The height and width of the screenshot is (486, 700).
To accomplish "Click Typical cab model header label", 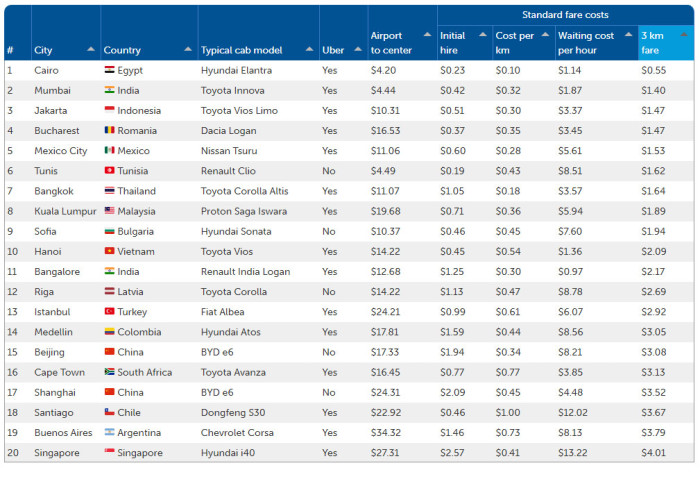I will [242, 50].
